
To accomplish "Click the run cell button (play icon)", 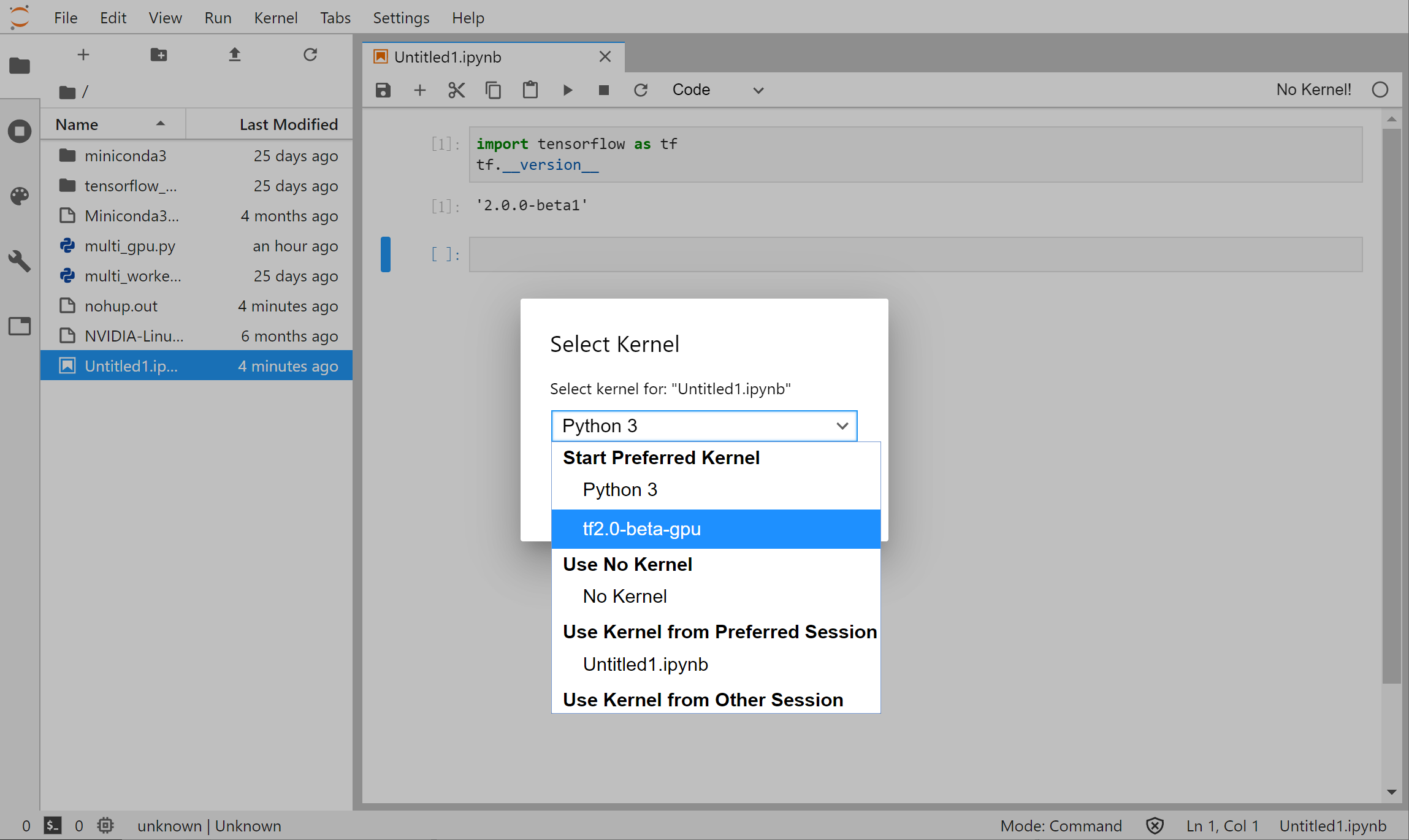I will point(567,90).
